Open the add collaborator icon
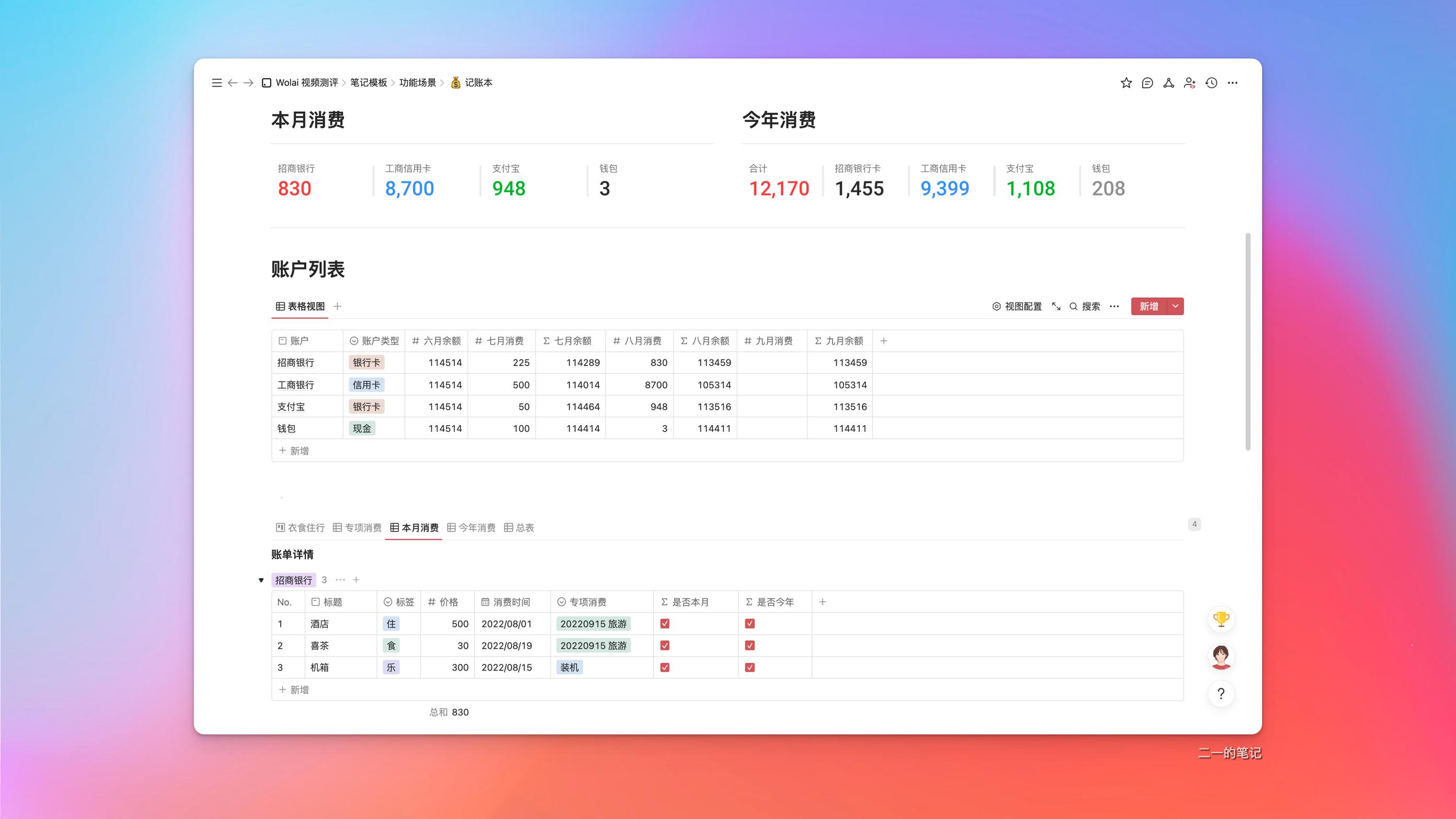The width and height of the screenshot is (1456, 819). pyautogui.click(x=1189, y=83)
